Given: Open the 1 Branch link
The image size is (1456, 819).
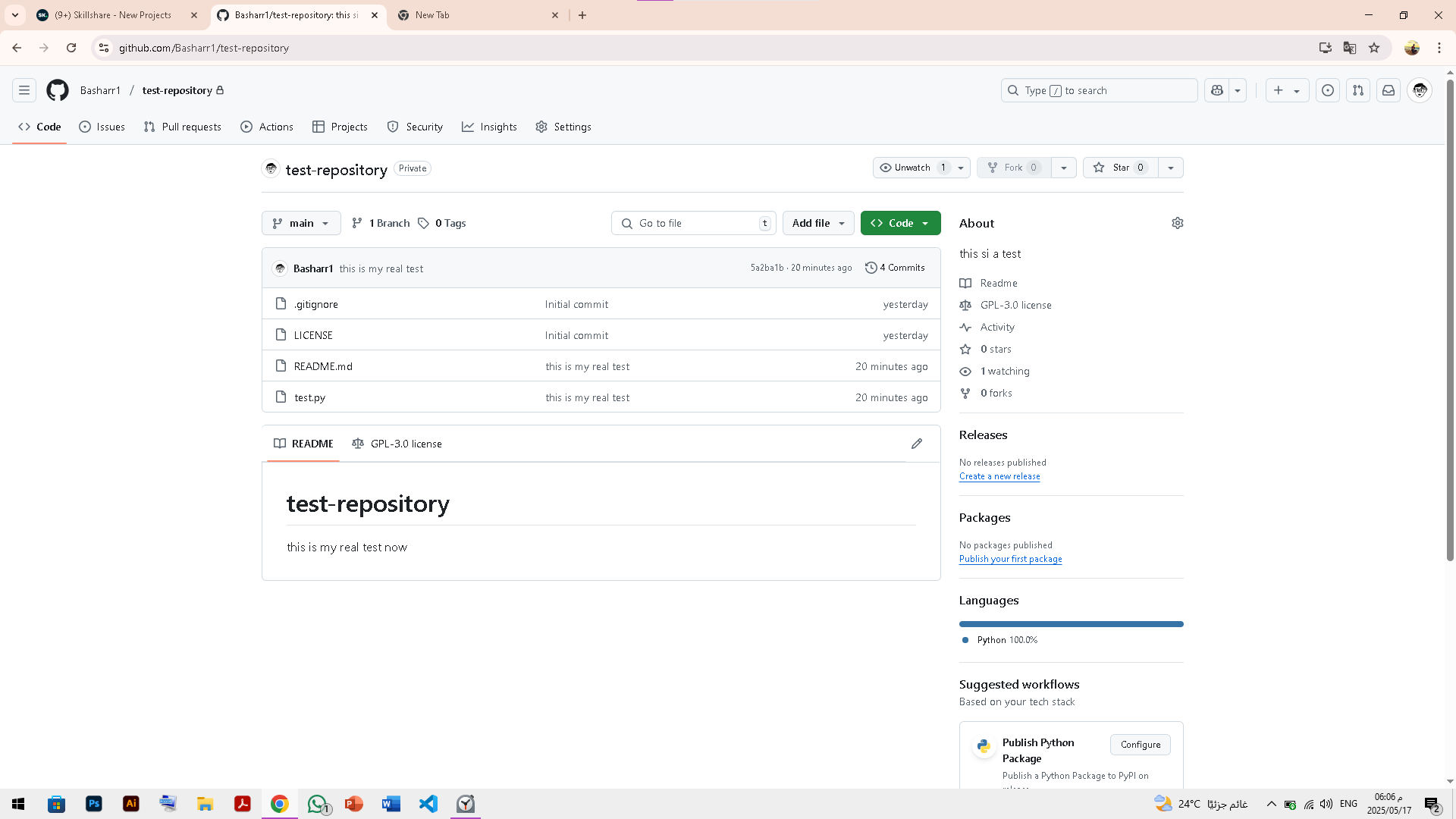Looking at the screenshot, I should [x=381, y=223].
